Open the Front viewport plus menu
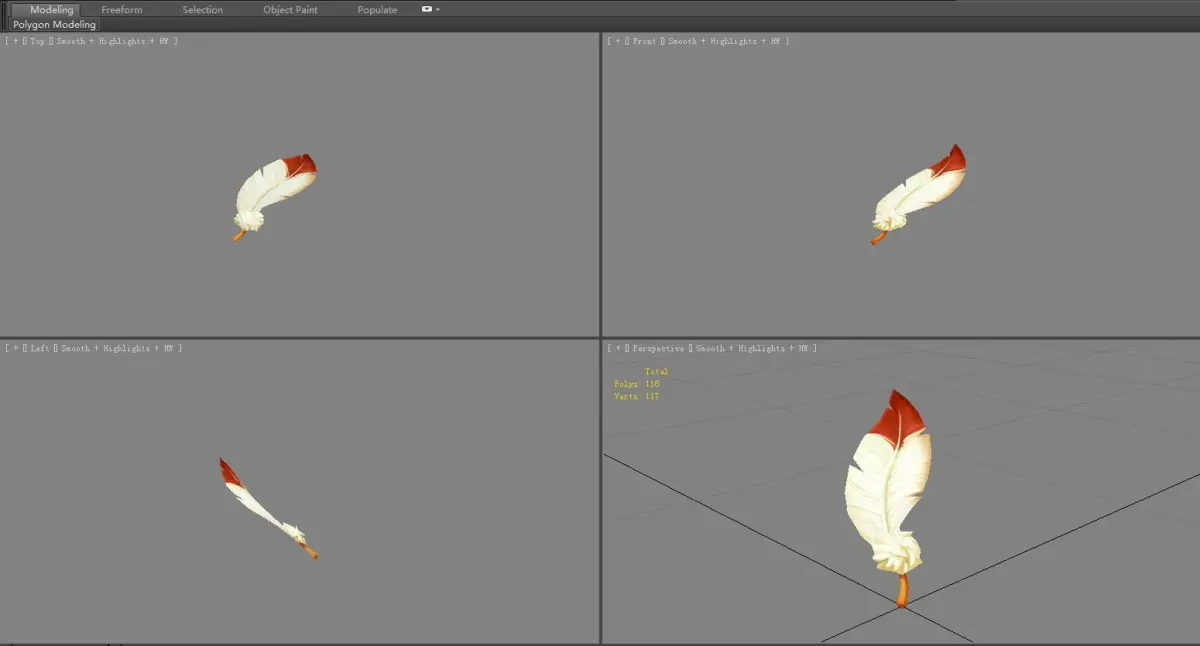The height and width of the screenshot is (646, 1200). coord(617,41)
